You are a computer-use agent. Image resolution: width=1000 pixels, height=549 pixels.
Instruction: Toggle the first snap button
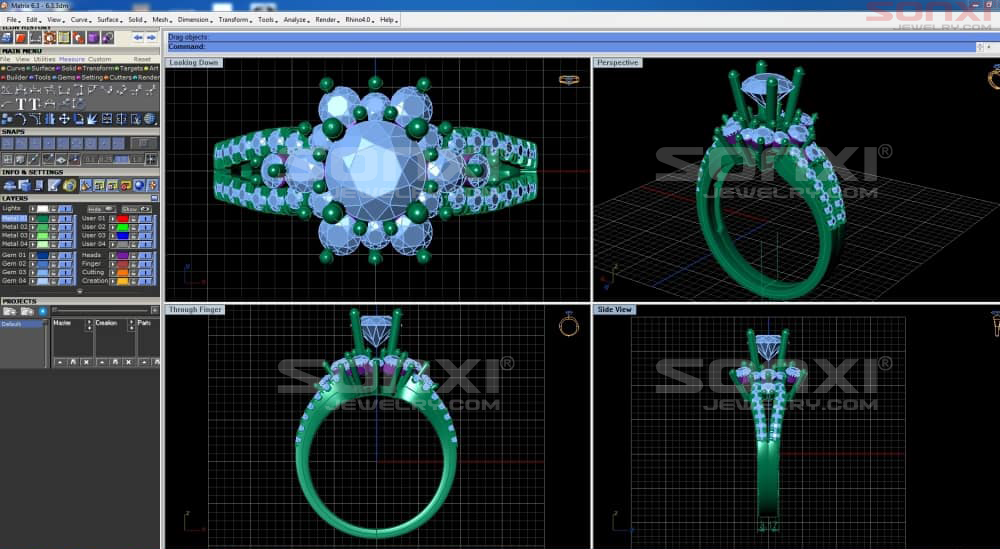[x=7, y=143]
